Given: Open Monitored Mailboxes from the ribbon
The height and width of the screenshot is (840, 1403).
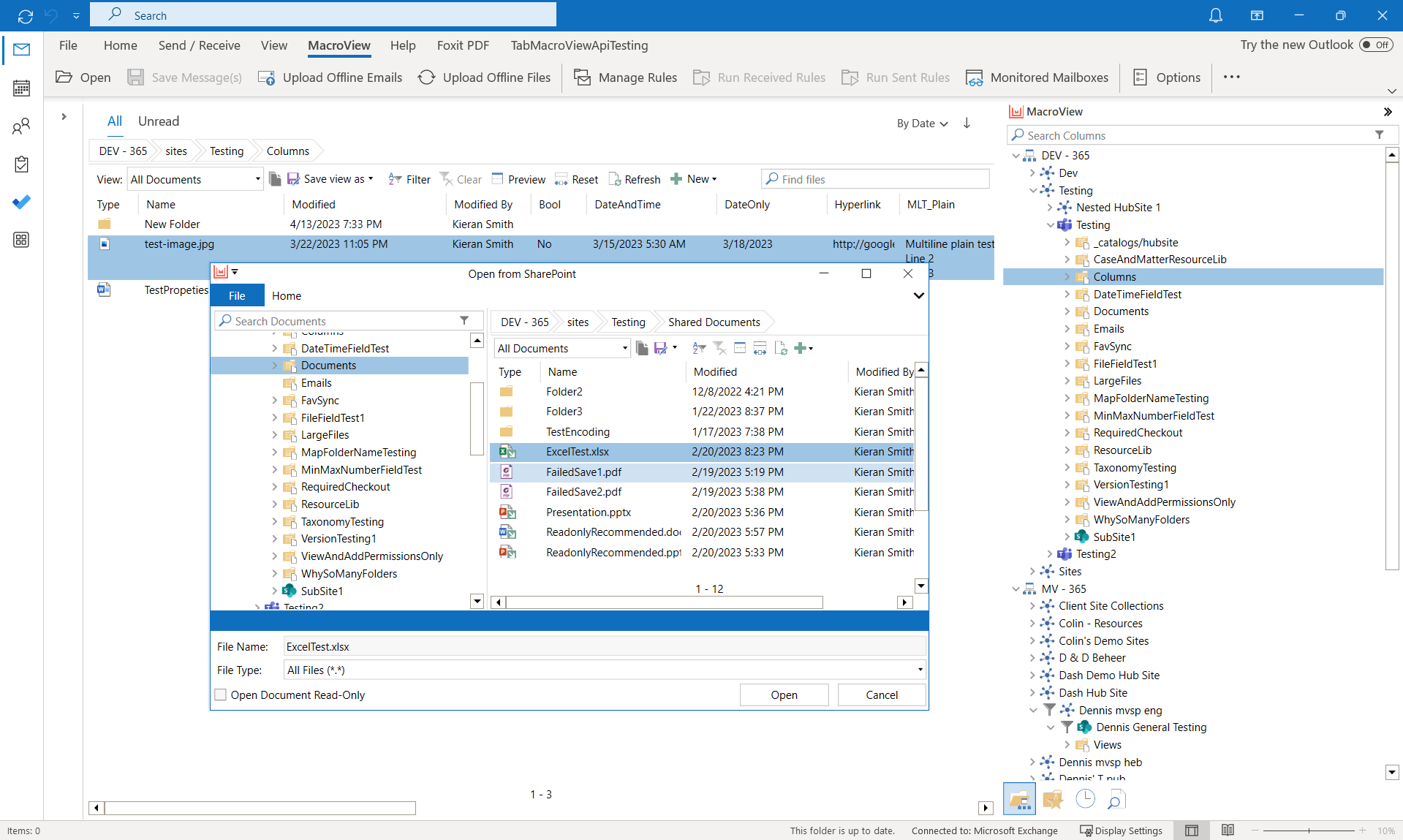Looking at the screenshot, I should click(x=1037, y=77).
